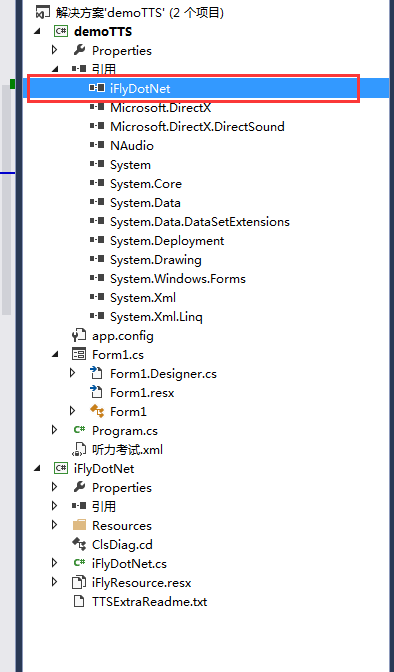Collapse the 引用 references node under demoTTS

pyautogui.click(x=55, y=69)
